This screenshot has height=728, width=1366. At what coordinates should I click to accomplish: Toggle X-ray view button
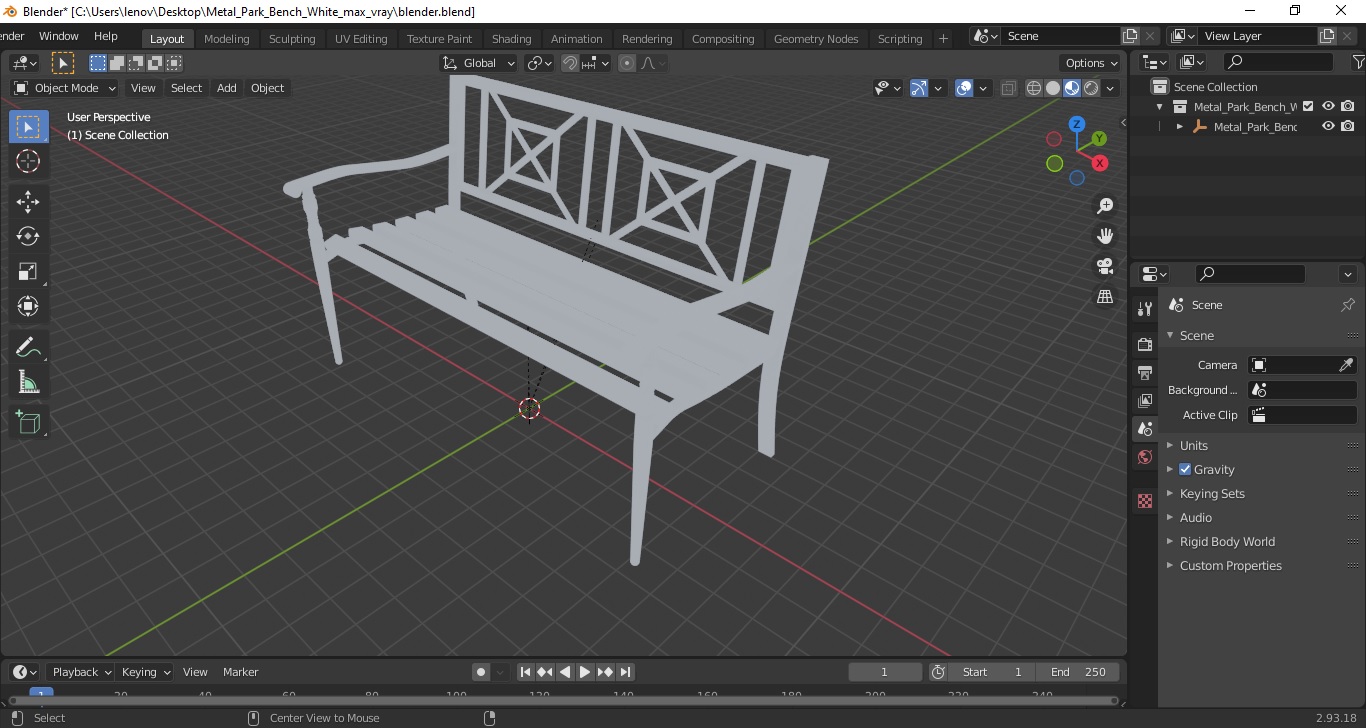coord(1008,88)
